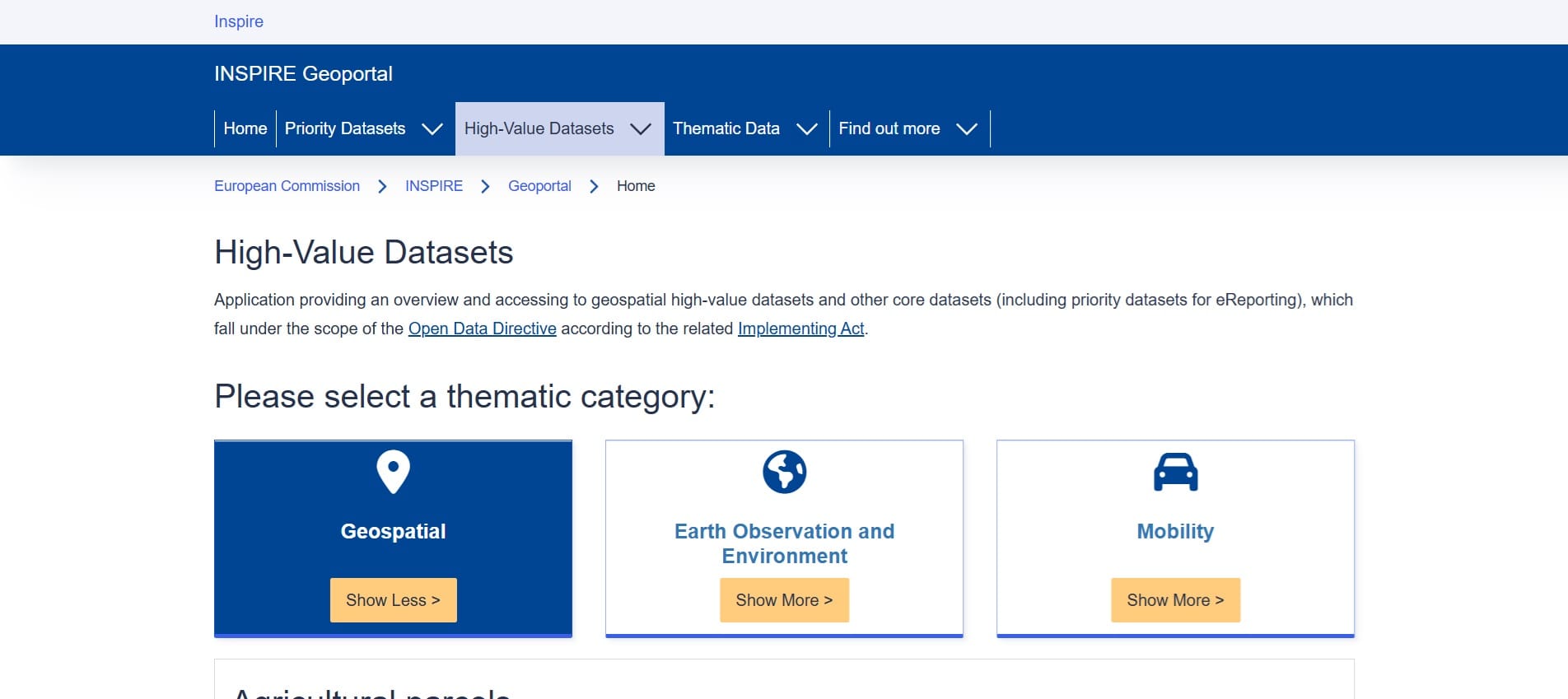Open the High-Value Datasets menu
This screenshot has width=1568, height=699.
(x=539, y=128)
